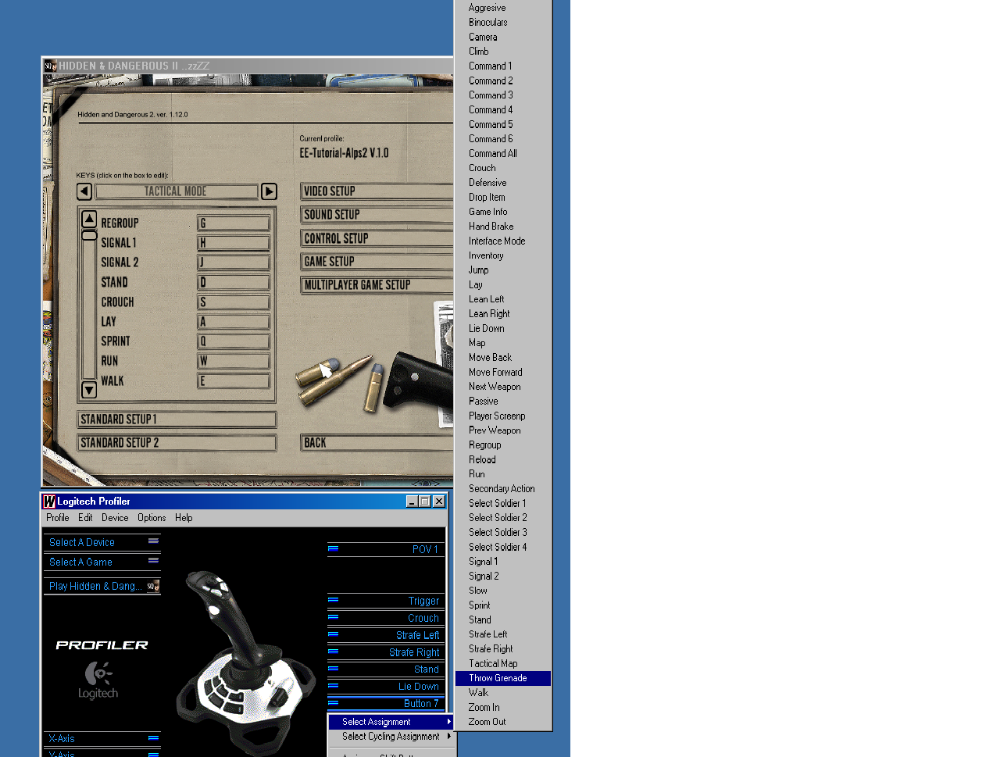This screenshot has width=1000, height=771.
Task: Click the Select A Game menu icon
Action: click(x=153, y=561)
